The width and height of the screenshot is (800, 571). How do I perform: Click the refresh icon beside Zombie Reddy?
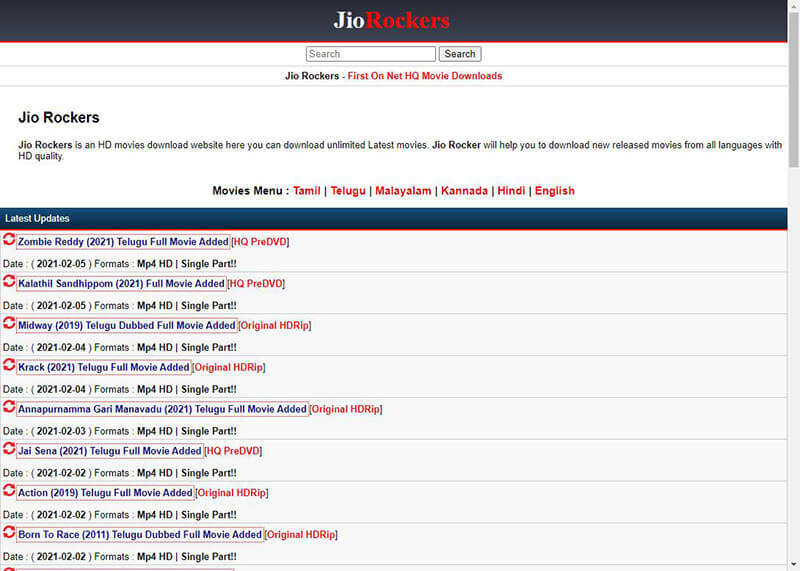(9, 239)
